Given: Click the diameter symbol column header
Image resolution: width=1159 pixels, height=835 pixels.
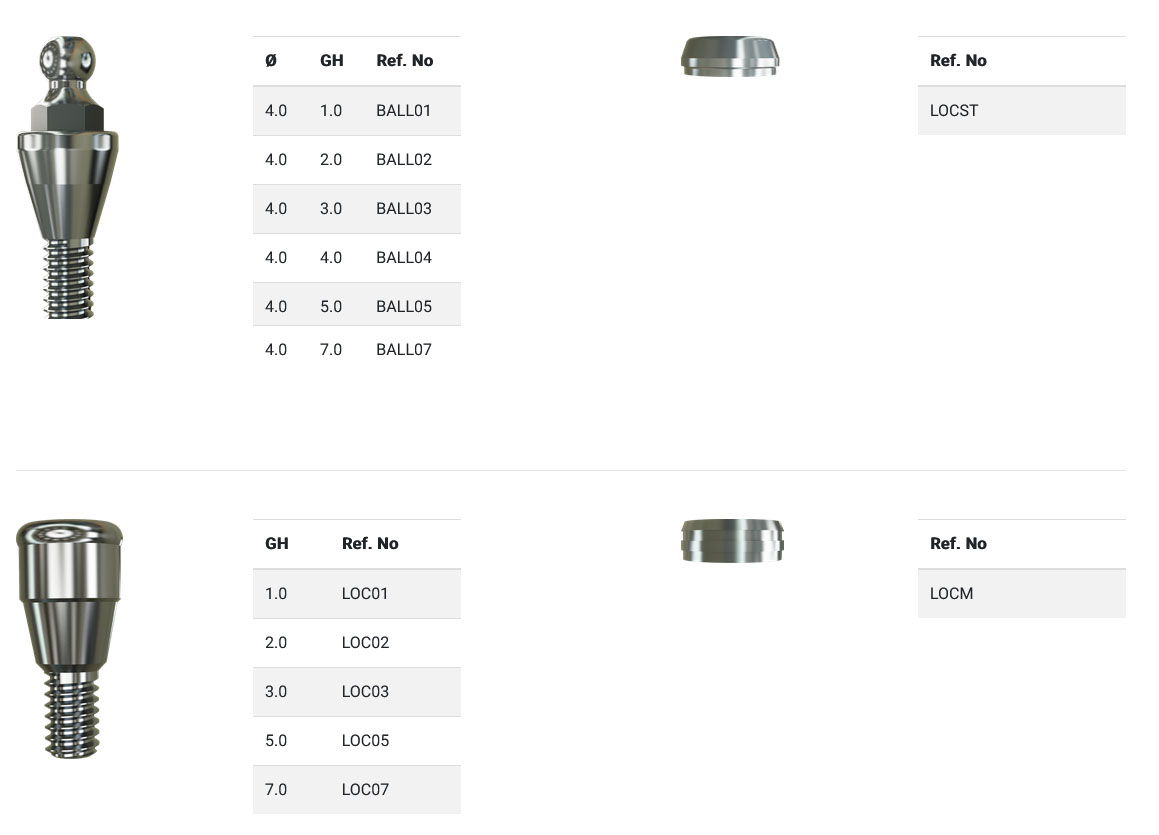Looking at the screenshot, I should [x=271, y=61].
